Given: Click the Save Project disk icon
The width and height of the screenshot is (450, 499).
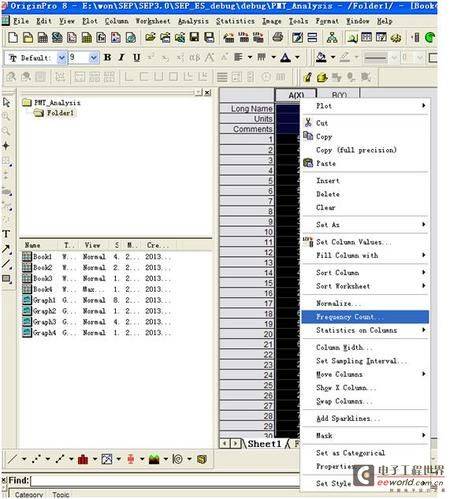Looking at the screenshot, I should (194, 38).
